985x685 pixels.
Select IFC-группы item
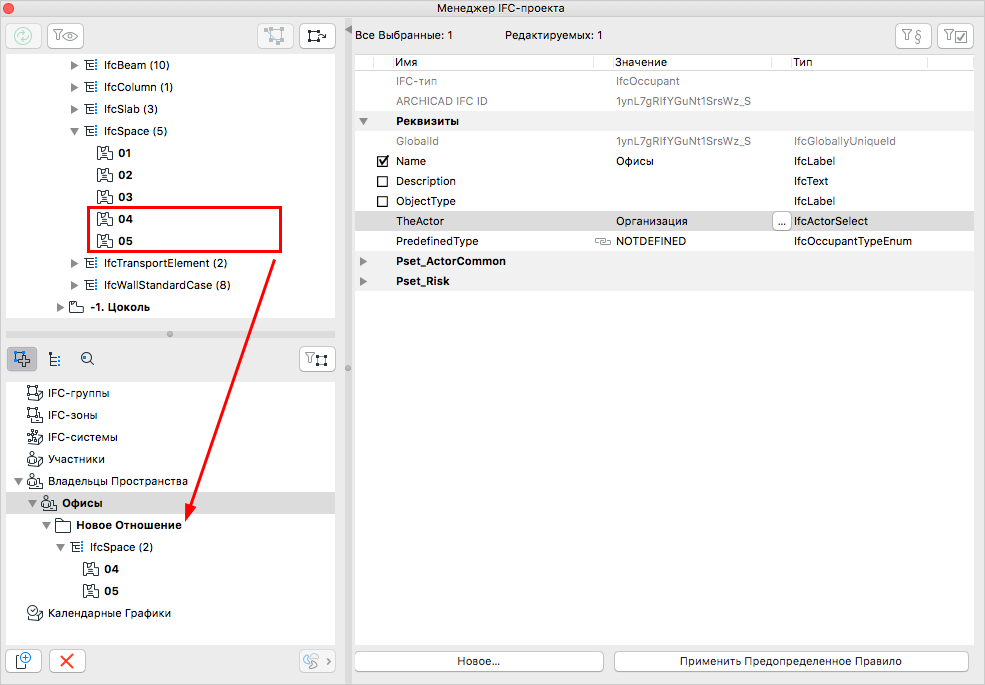click(79, 393)
